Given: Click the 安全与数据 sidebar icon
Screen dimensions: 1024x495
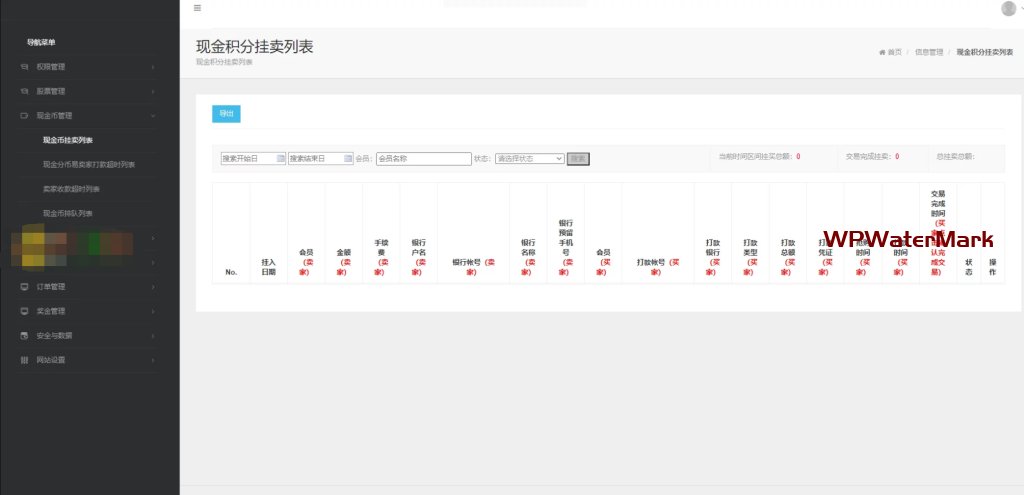Looking at the screenshot, I should 25,335.
